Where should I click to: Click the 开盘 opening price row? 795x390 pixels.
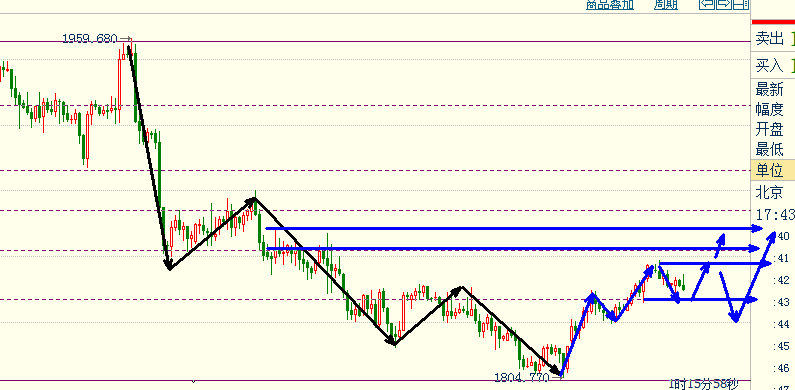click(x=773, y=129)
